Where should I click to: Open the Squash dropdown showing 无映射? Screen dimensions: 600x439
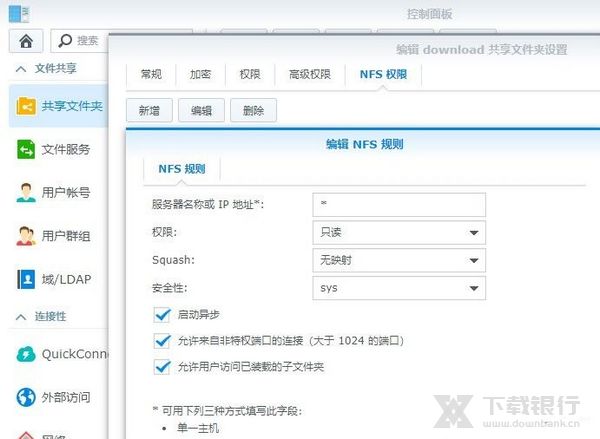pos(398,260)
